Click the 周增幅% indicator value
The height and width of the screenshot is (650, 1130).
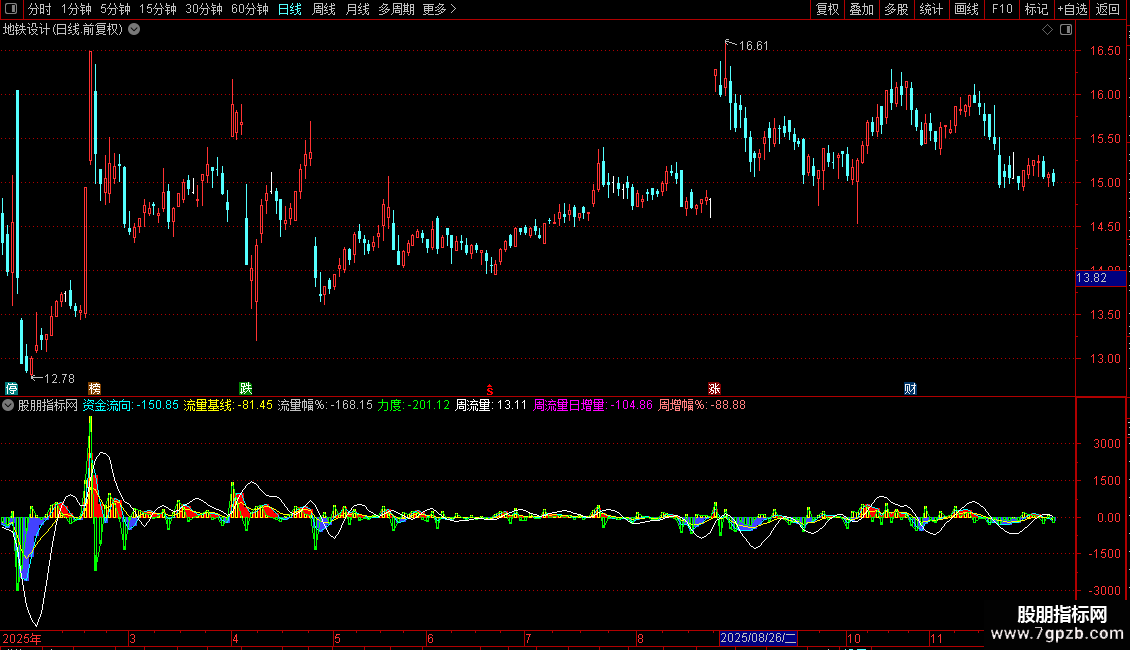(702, 405)
